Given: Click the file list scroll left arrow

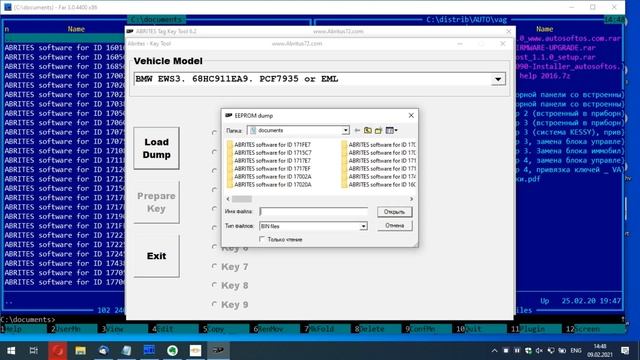Looking at the screenshot, I should [x=228, y=199].
